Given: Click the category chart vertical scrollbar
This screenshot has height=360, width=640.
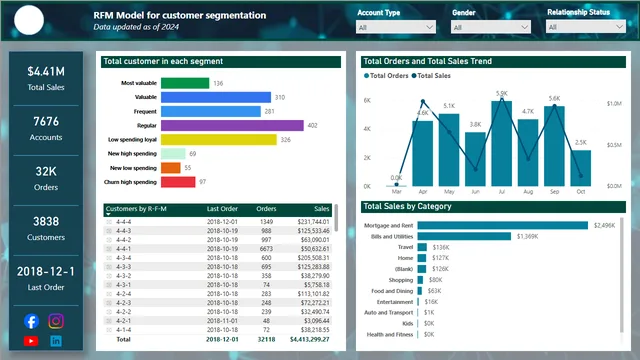Looking at the screenshot, I should point(622,276).
